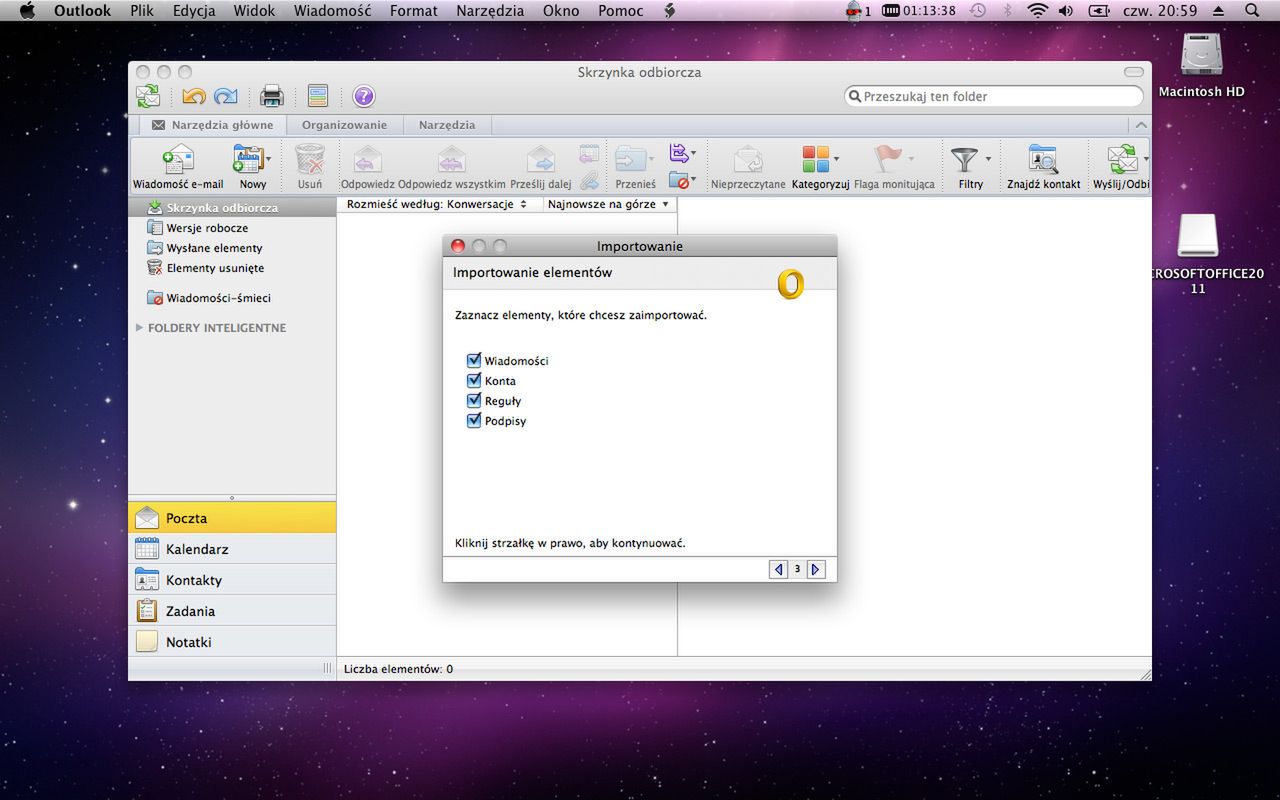
Task: Uncheck the Wiadomości checkbox
Action: (x=474, y=361)
